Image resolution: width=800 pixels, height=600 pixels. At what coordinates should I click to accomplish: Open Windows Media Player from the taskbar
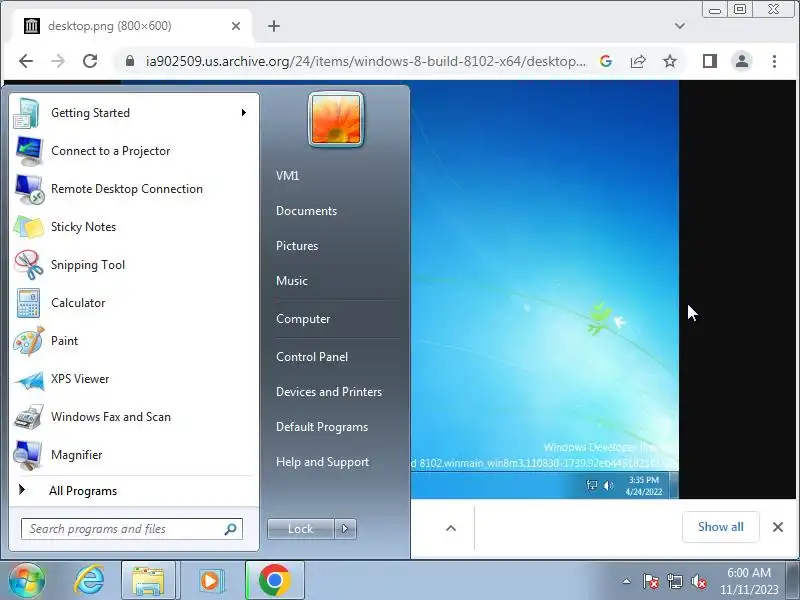coord(210,581)
